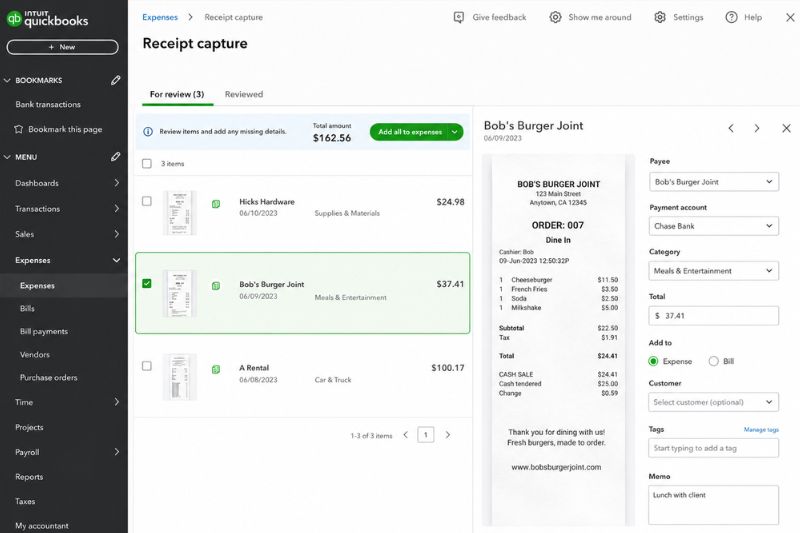Click the green receipt icon for A Rental

(216, 369)
